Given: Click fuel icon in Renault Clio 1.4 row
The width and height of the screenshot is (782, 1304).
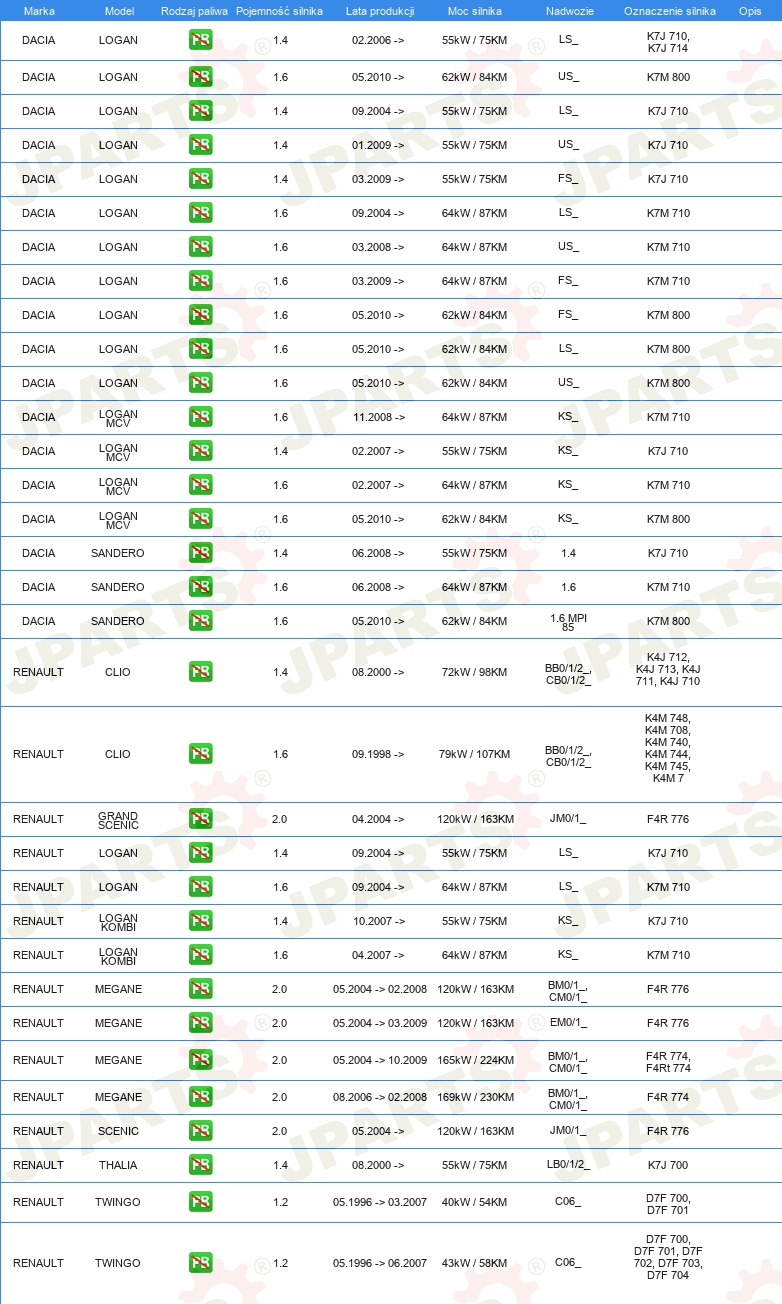Looking at the screenshot, I should tap(200, 672).
